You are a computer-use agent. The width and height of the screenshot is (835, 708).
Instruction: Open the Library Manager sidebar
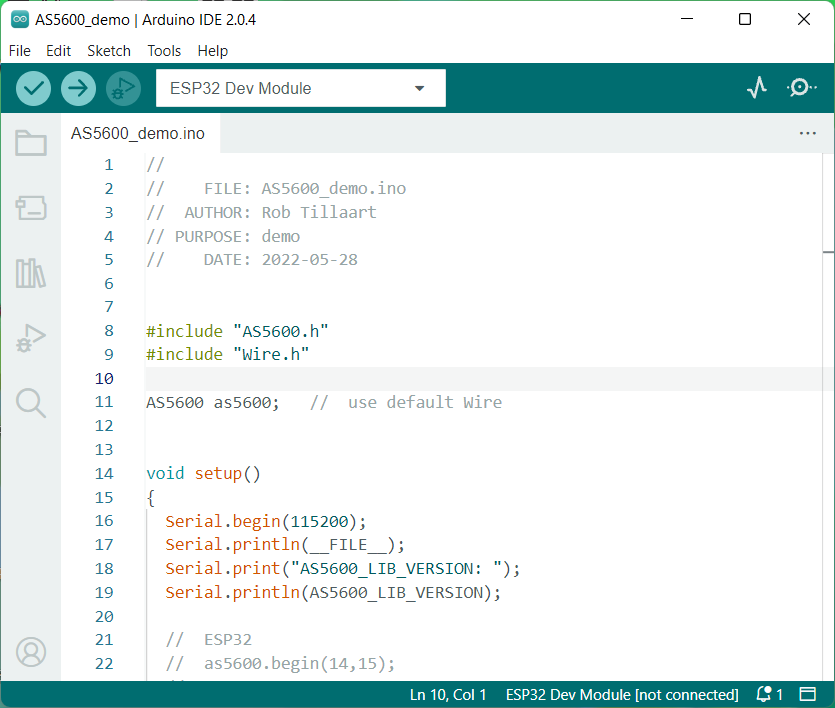point(31,273)
